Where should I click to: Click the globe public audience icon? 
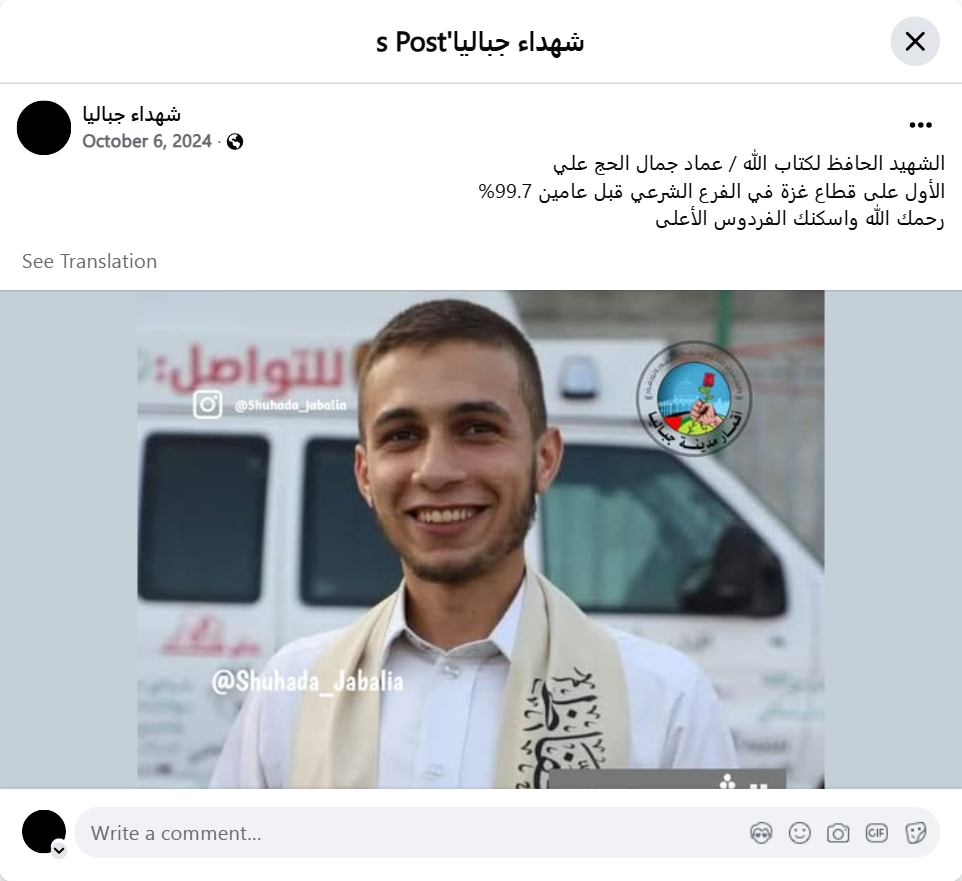(234, 142)
